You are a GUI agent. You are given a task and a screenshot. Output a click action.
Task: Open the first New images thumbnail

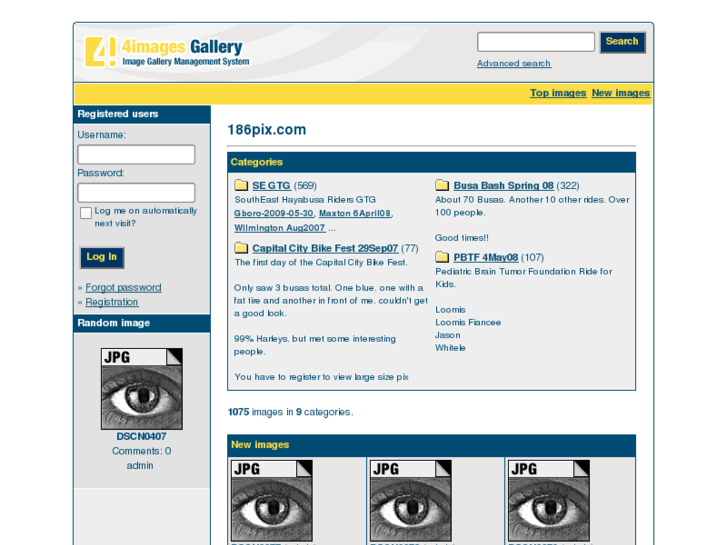(x=272, y=500)
